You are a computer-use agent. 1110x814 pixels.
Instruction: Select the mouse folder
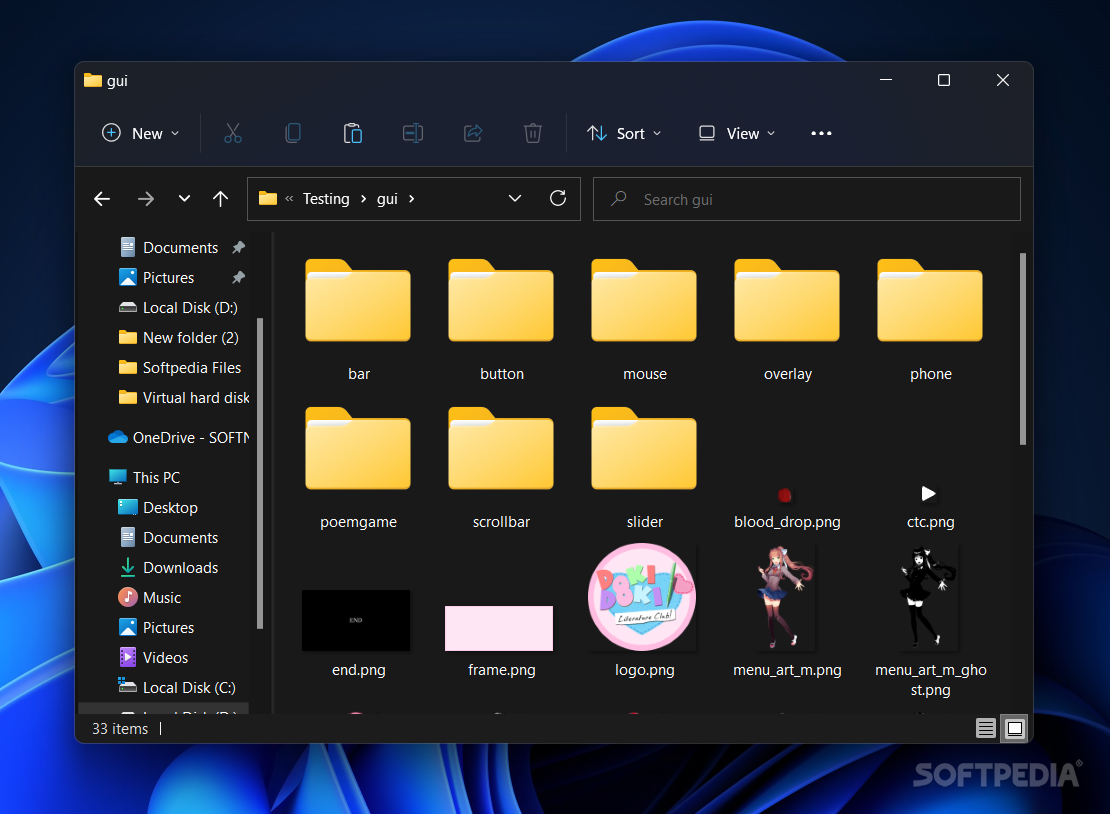click(x=644, y=321)
